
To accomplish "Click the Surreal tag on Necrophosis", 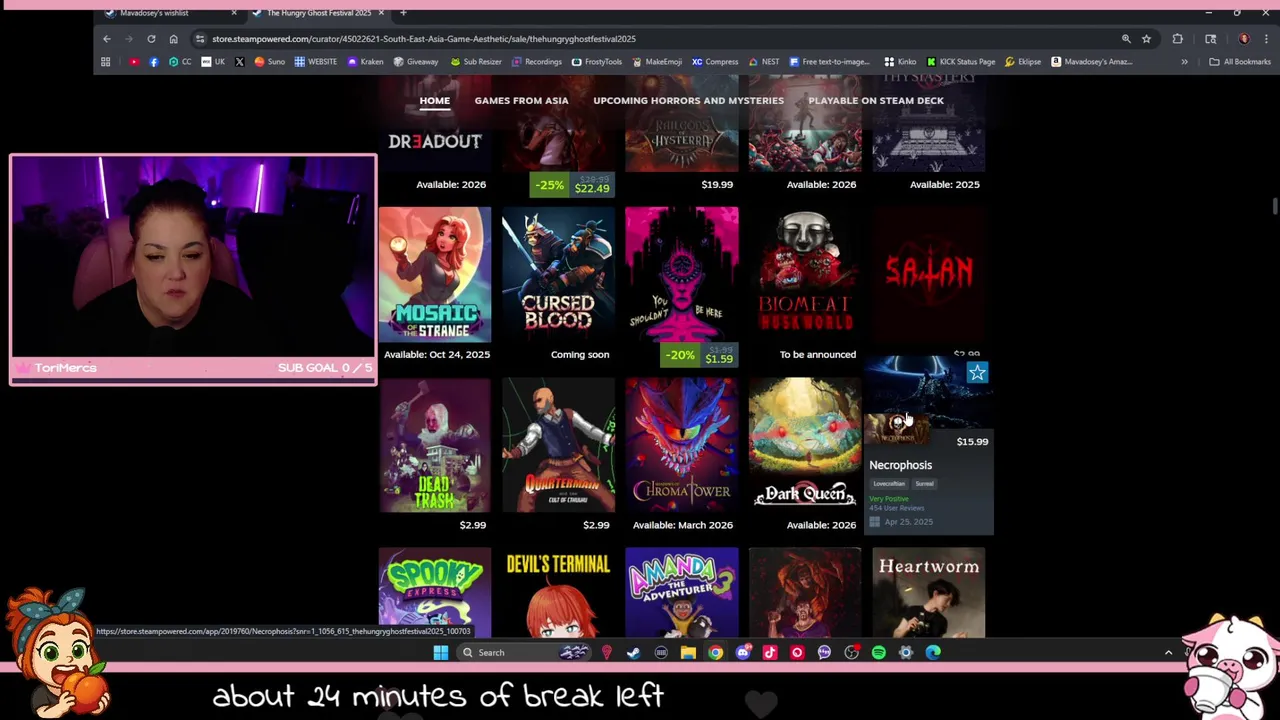I will pos(924,484).
